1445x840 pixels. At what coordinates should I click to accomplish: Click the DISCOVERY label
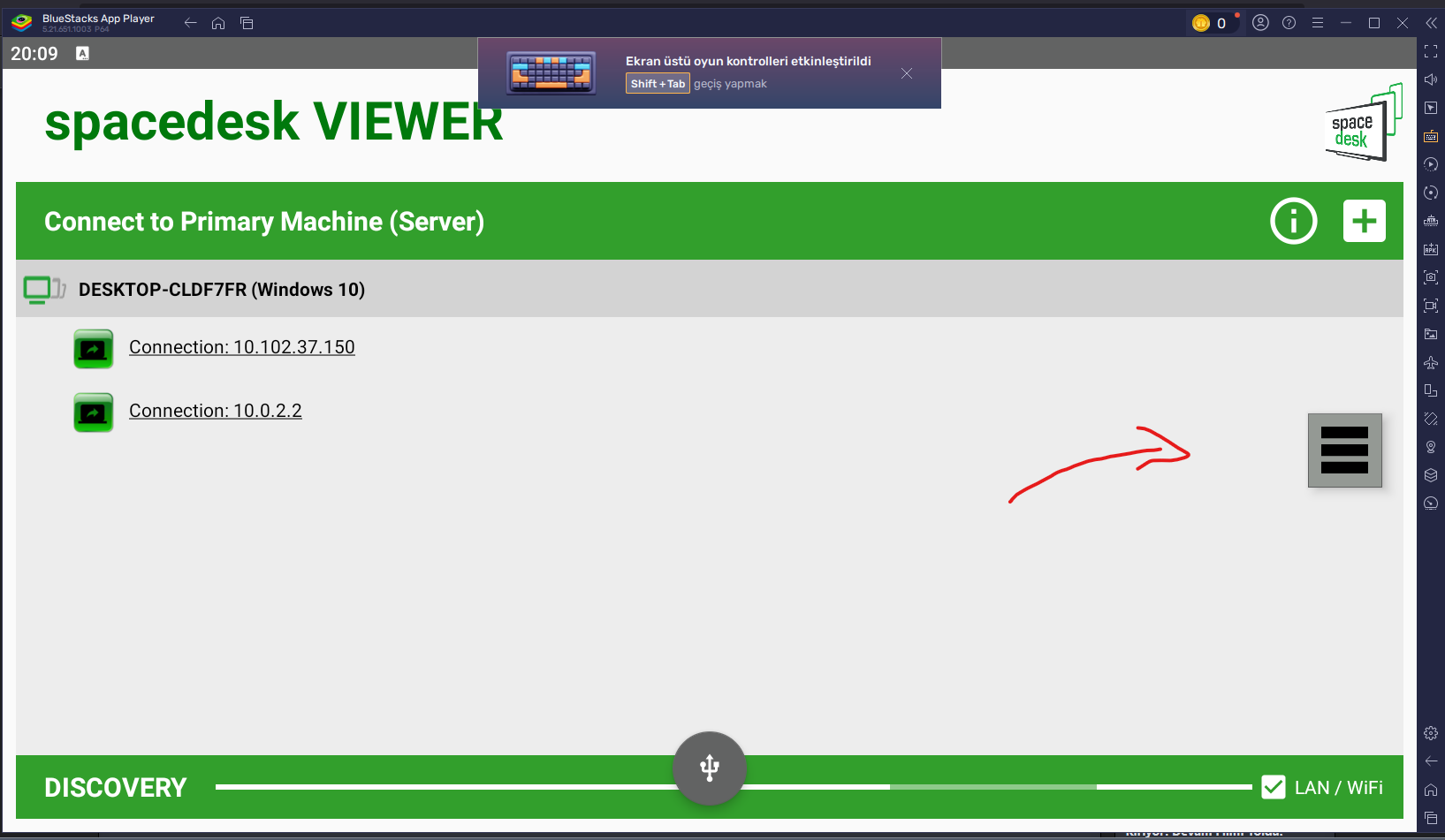116,788
